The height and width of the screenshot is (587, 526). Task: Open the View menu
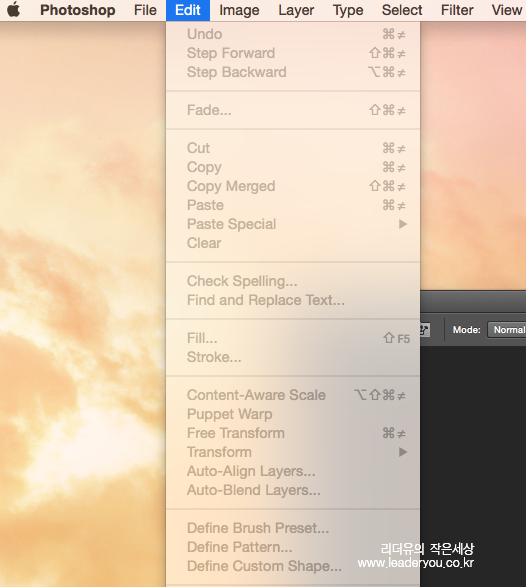[507, 10]
